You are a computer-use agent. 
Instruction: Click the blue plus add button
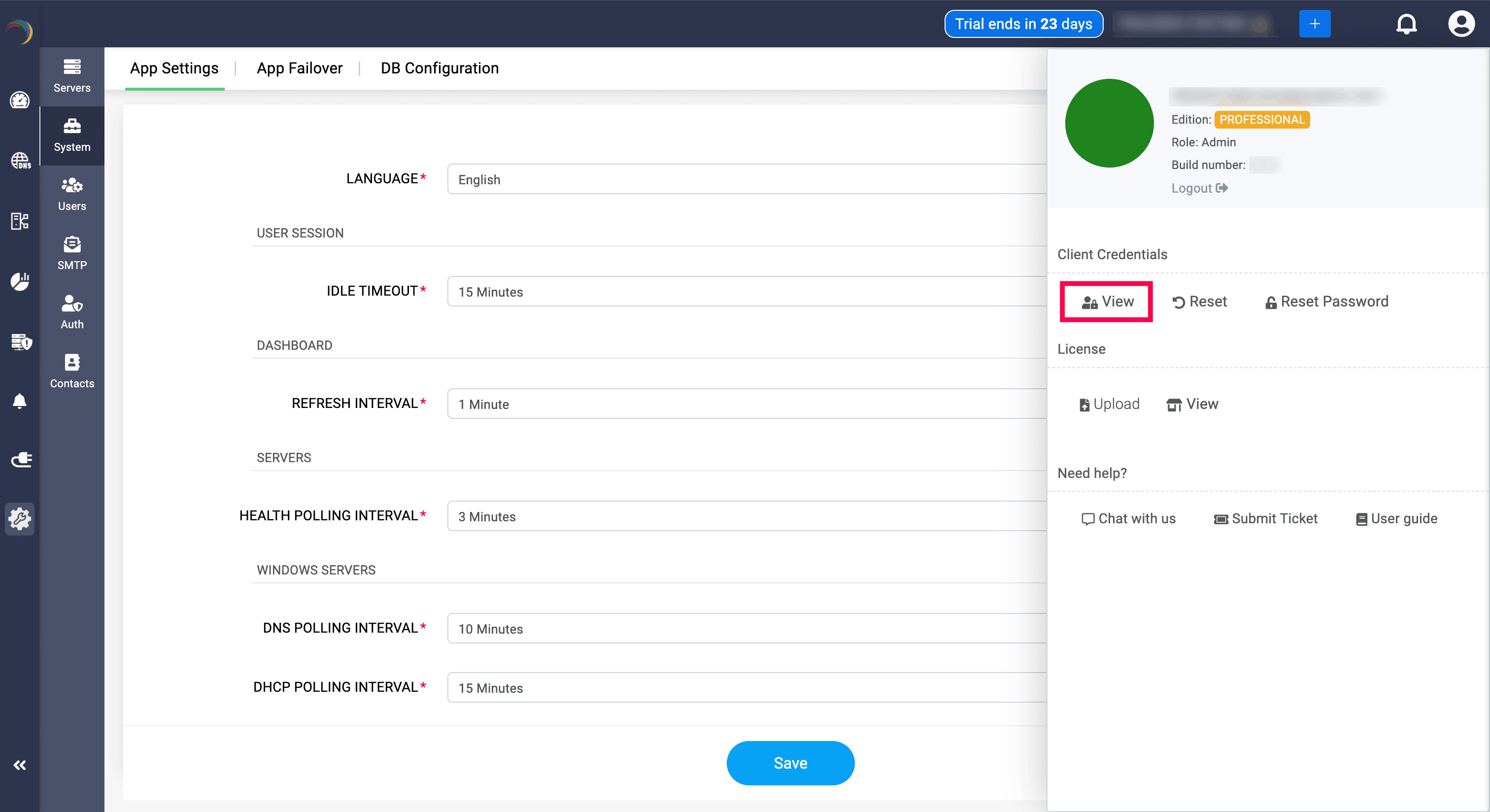(x=1314, y=24)
